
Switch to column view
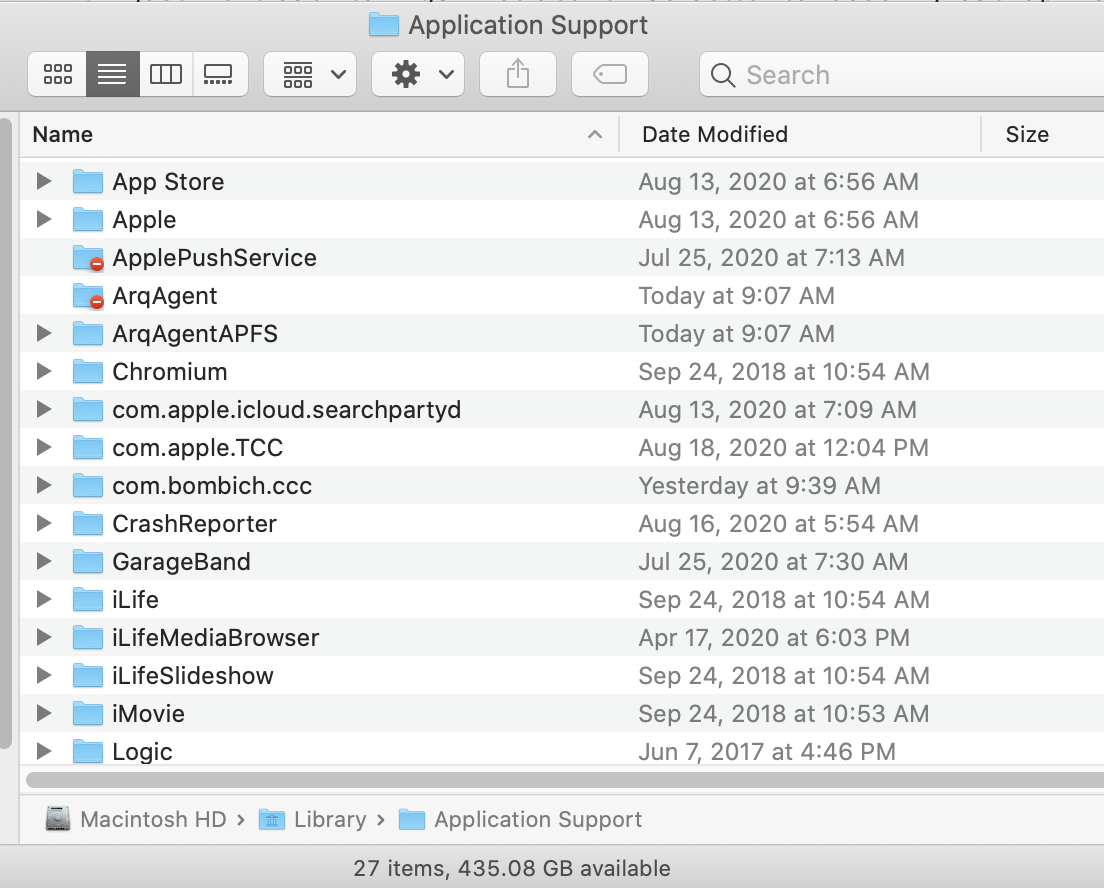click(166, 75)
